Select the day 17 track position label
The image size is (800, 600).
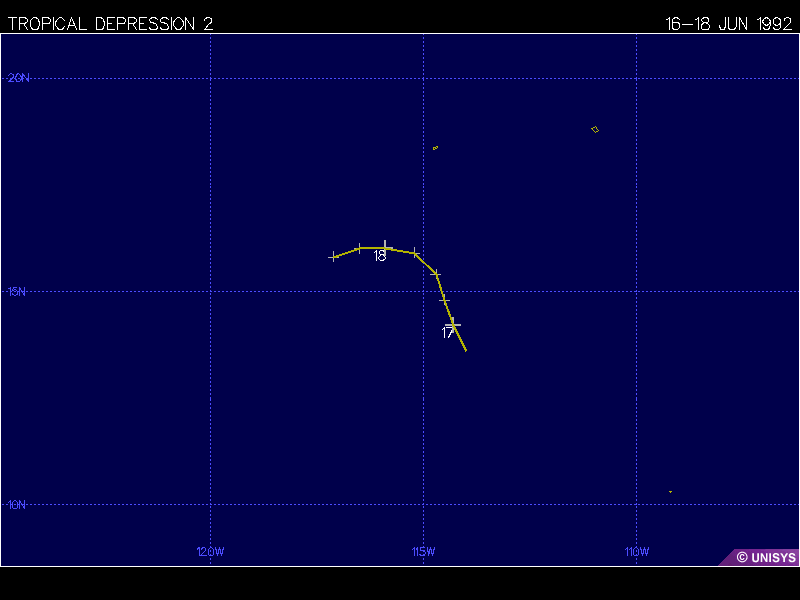[448, 334]
